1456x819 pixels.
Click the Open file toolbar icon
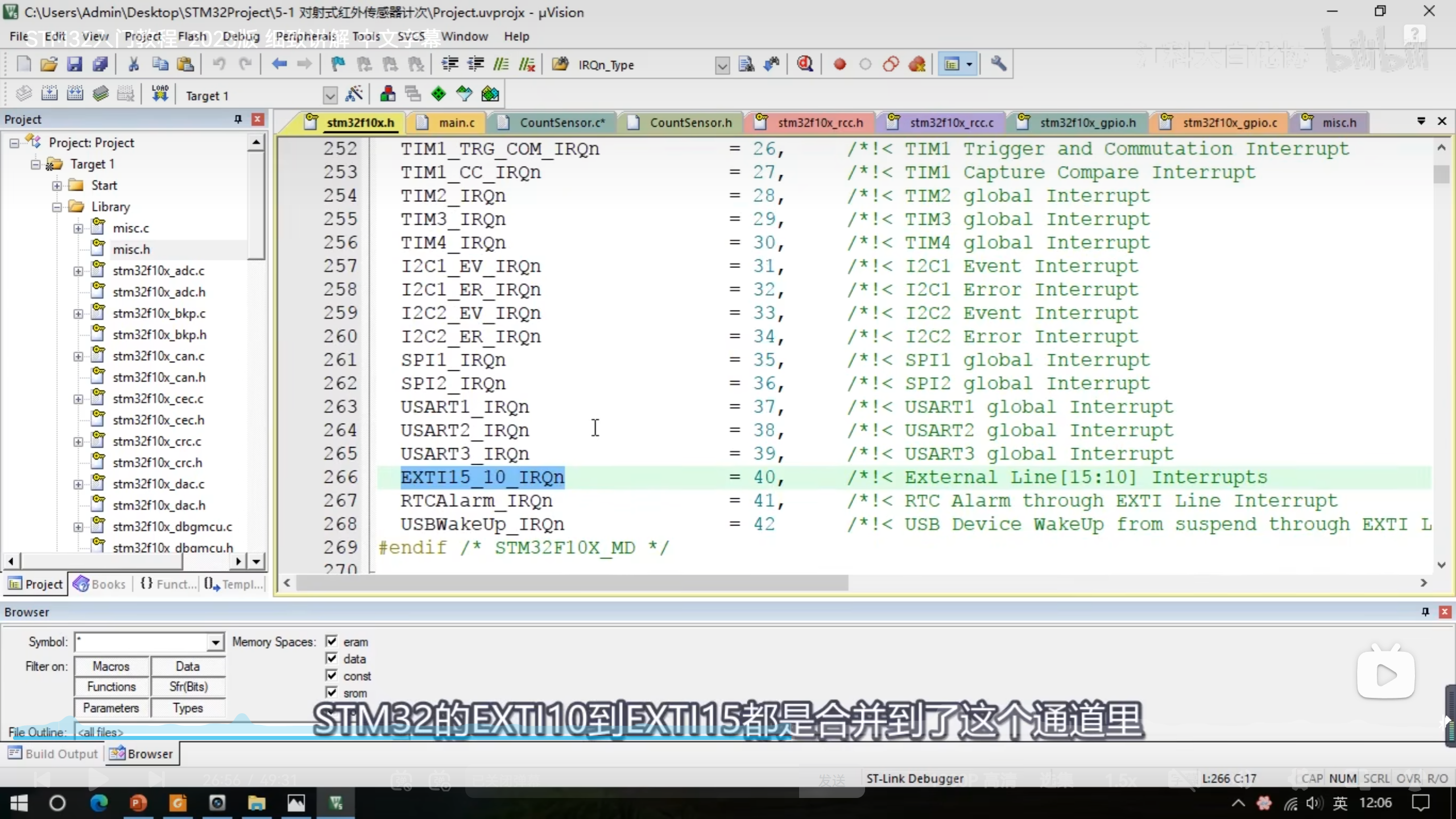click(49, 64)
